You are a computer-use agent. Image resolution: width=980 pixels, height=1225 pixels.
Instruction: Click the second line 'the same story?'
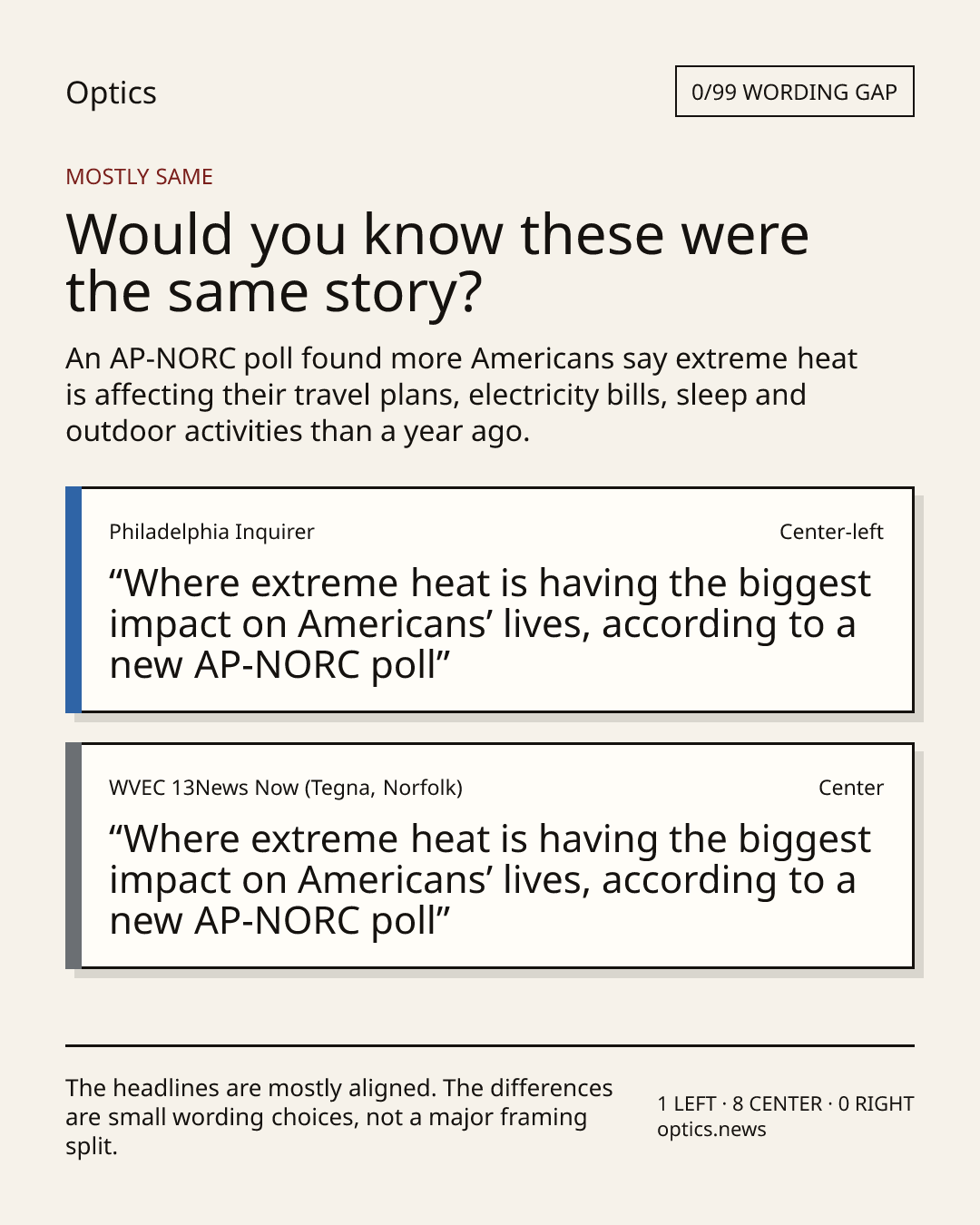point(274,292)
